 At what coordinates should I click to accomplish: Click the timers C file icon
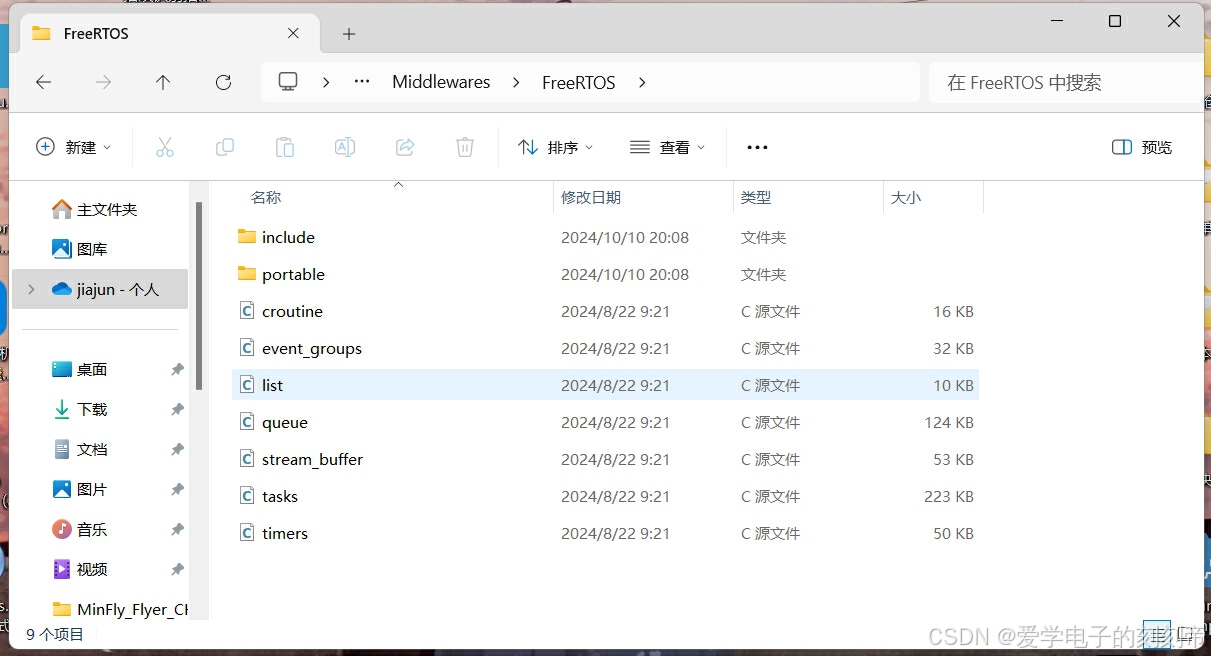tap(247, 533)
